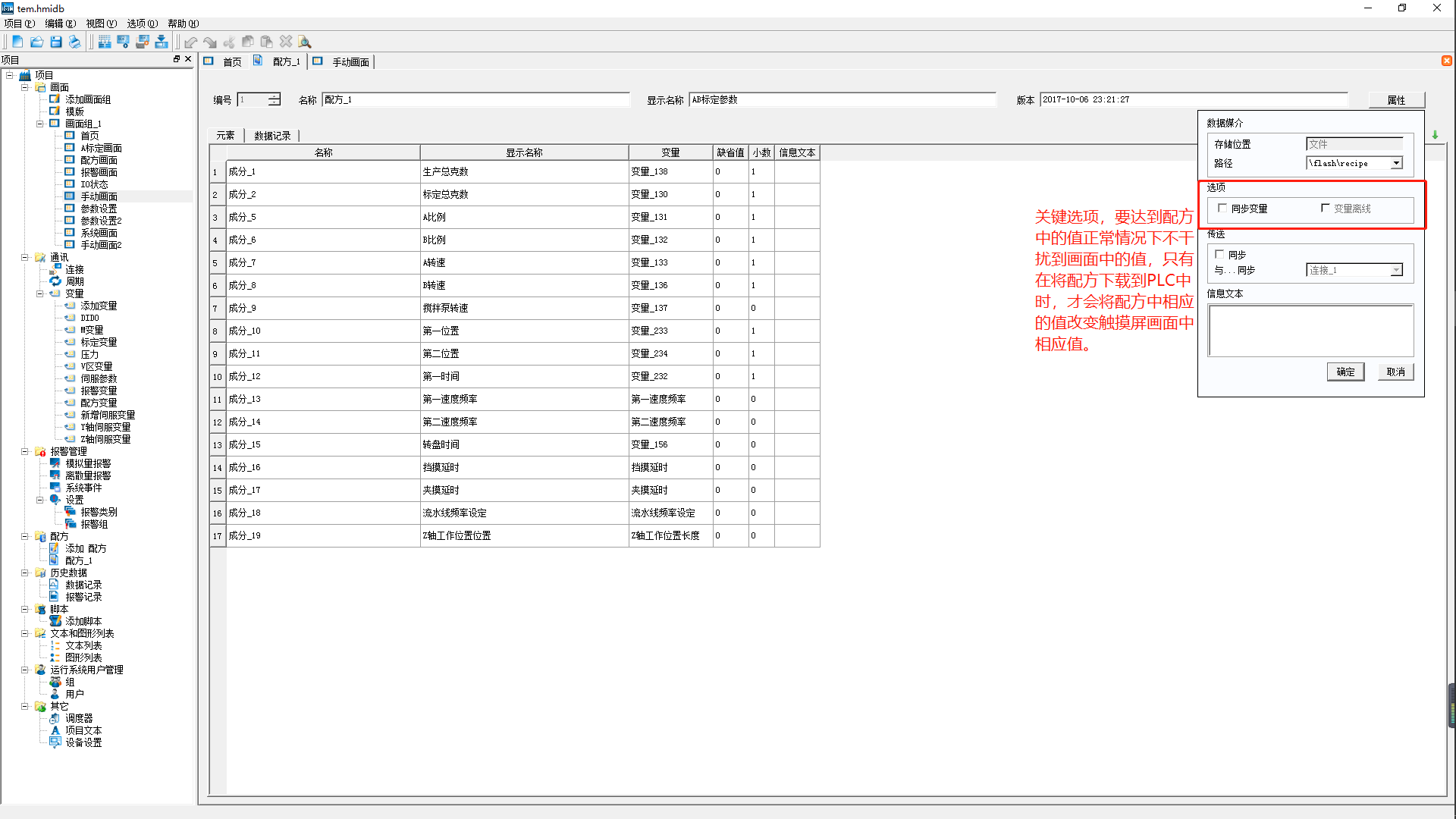Screen dimensions: 1456x819
Task: Switch to the 元素 tab
Action: point(225,136)
